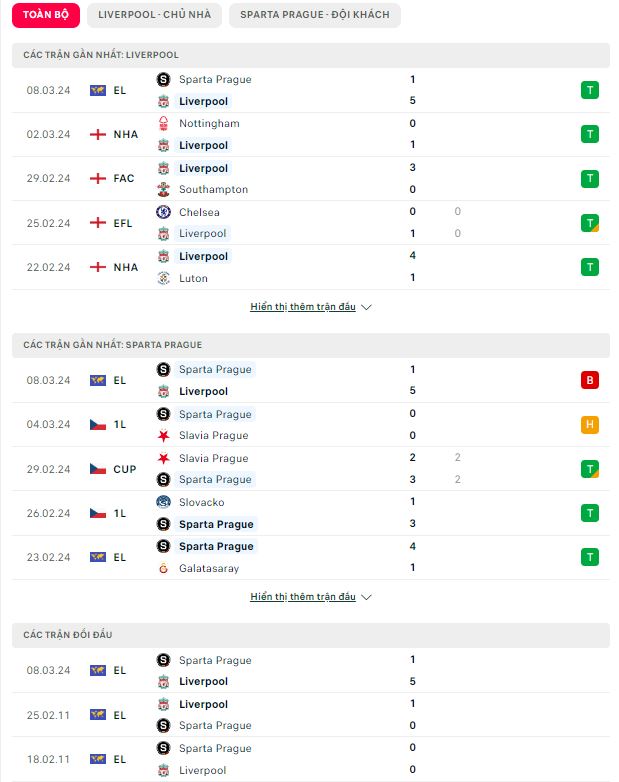Click the Chelsea club crest icon
619x782 pixels.
coord(163,212)
